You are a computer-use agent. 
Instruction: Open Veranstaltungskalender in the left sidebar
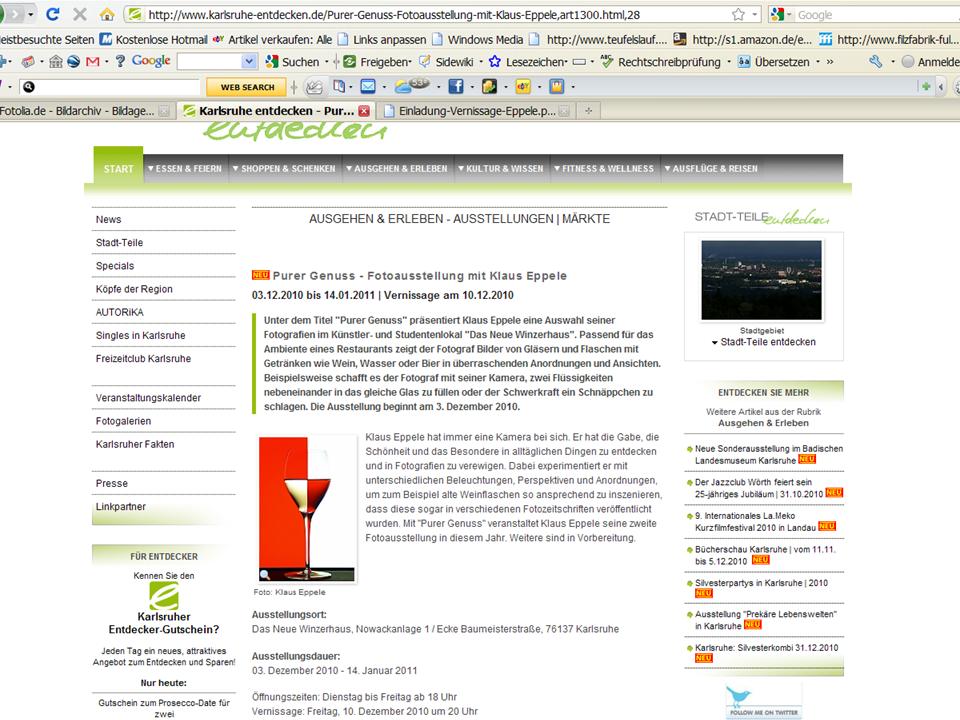pos(148,398)
